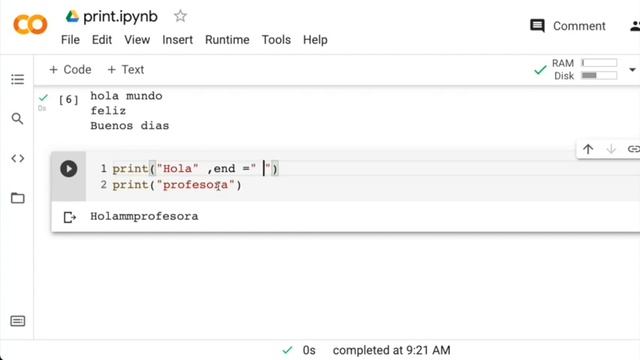Open the table of contents sidebar
The width and height of the screenshot is (640, 360).
click(x=18, y=79)
